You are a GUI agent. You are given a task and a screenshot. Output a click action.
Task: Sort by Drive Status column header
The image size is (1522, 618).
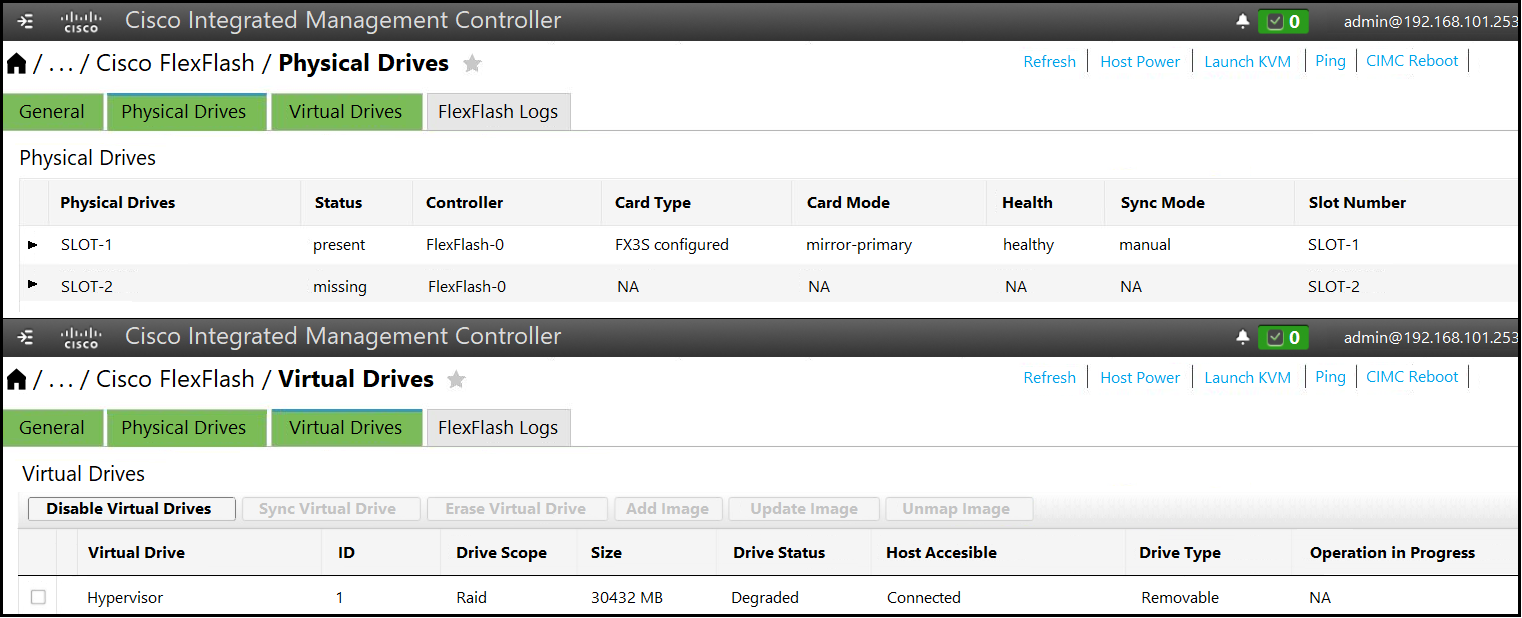779,553
